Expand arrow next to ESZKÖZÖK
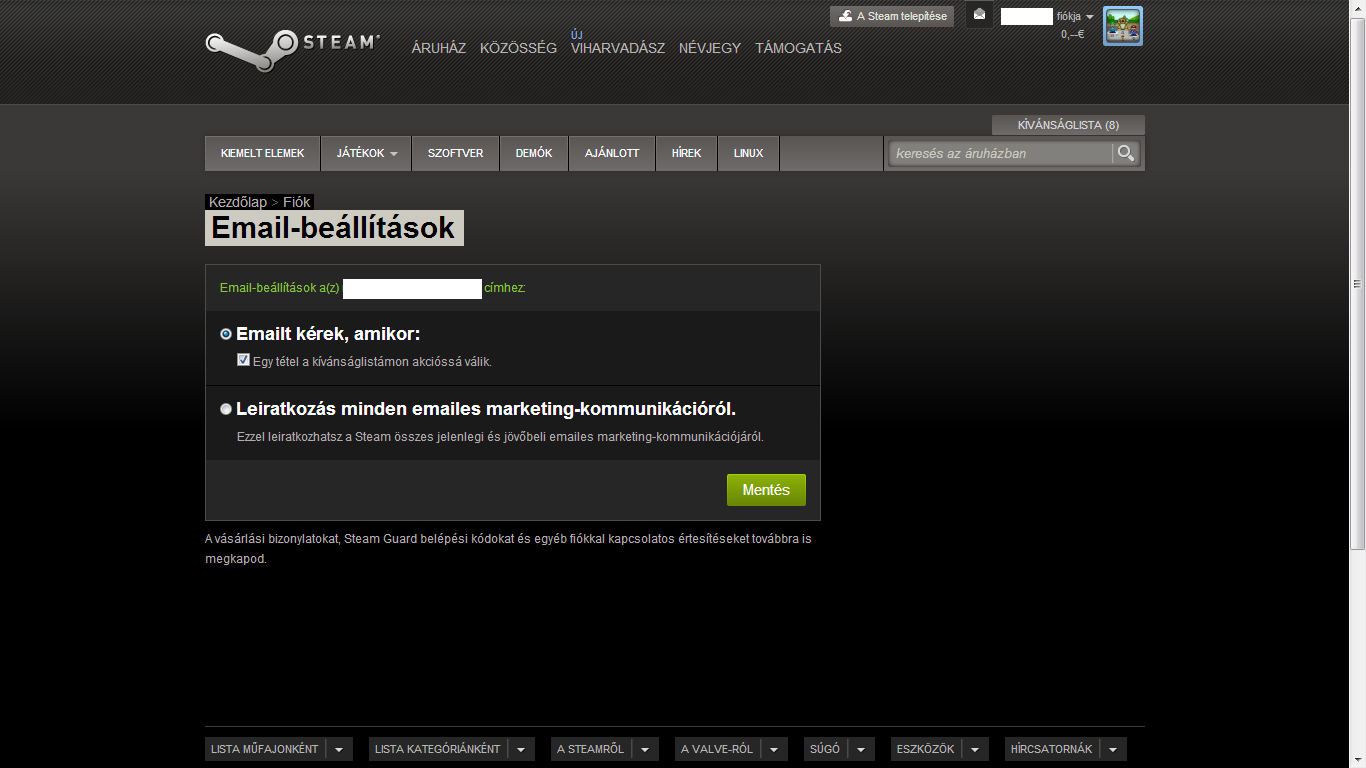This screenshot has height=768, width=1366. click(x=975, y=749)
